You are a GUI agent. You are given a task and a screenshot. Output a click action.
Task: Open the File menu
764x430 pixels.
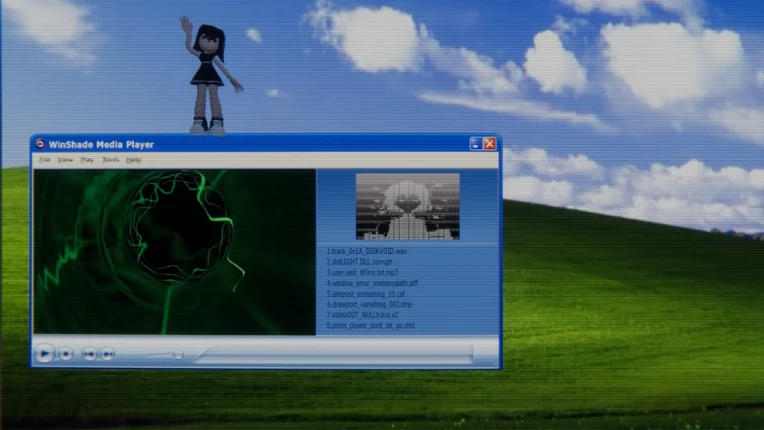pyautogui.click(x=45, y=160)
